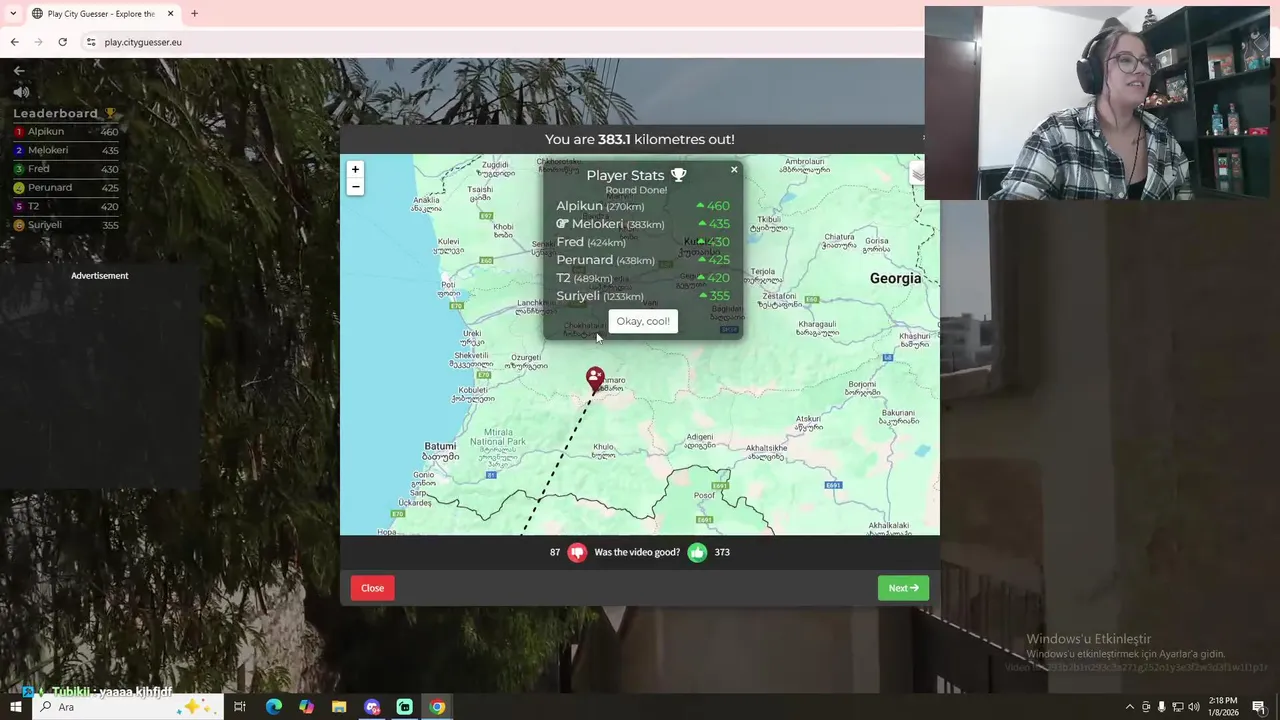The width and height of the screenshot is (1280, 720).
Task: Open volume control in system tray
Action: pyautogui.click(x=1193, y=707)
